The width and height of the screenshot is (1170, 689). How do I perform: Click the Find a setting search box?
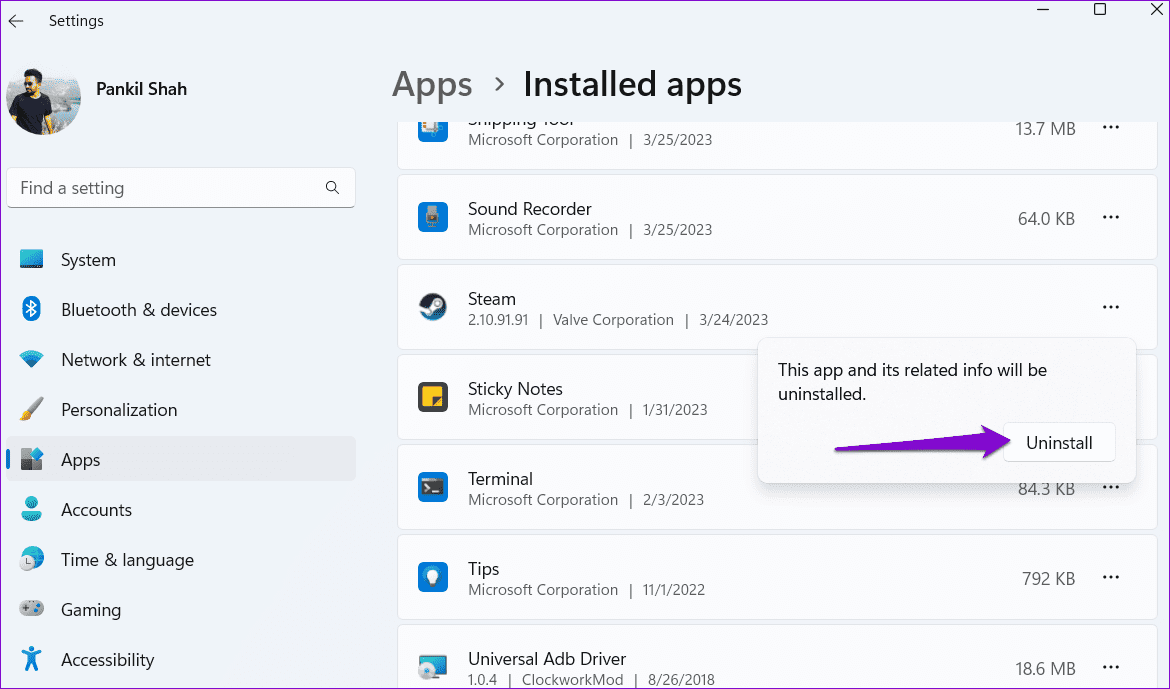(165, 188)
